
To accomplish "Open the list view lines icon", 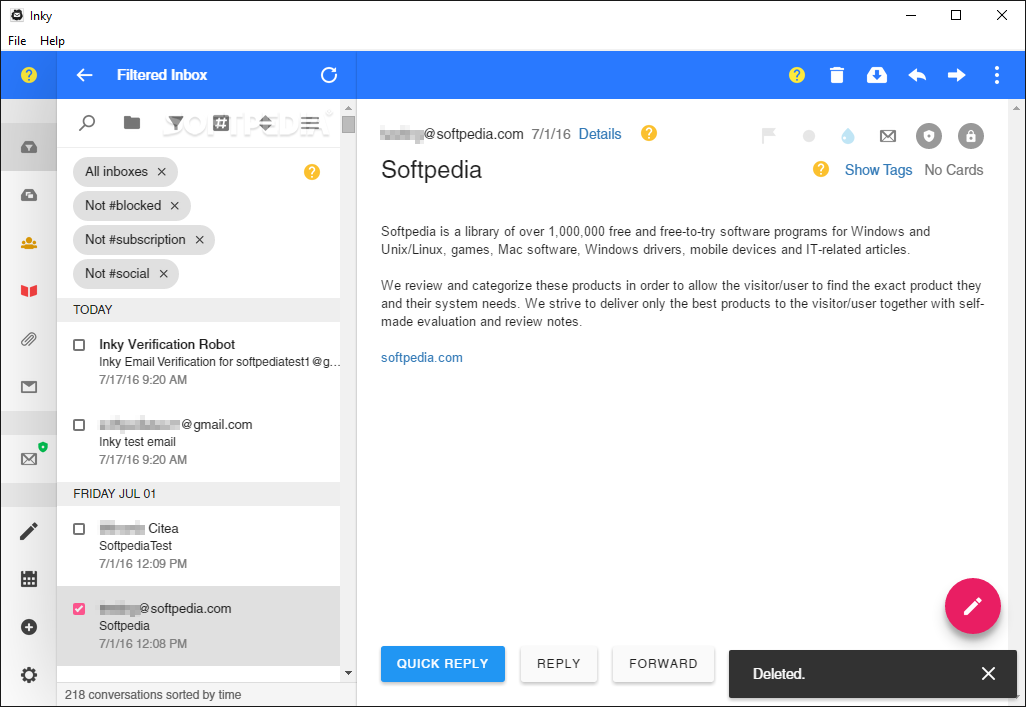I will click(x=310, y=122).
